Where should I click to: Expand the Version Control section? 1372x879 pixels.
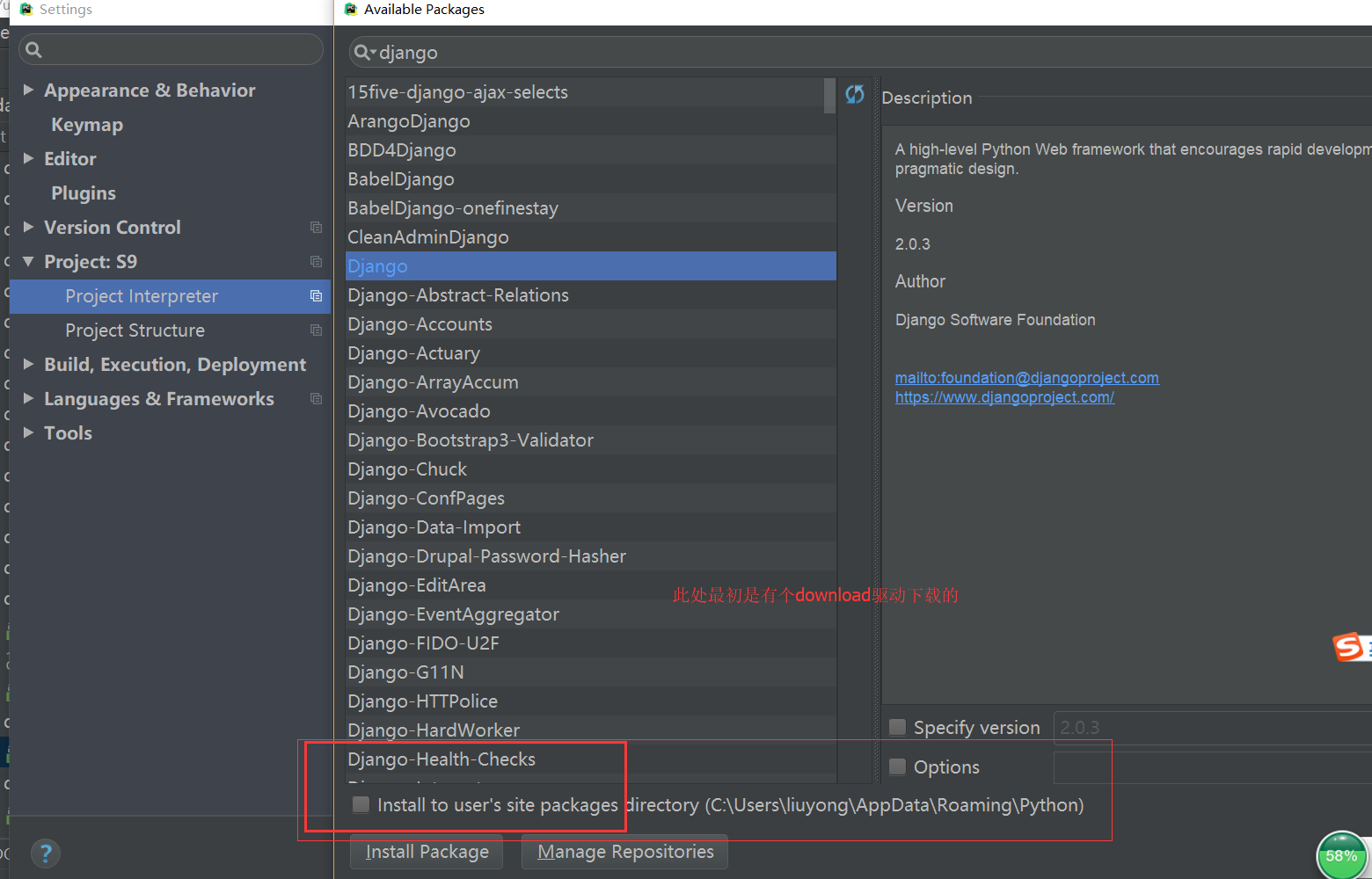point(28,227)
